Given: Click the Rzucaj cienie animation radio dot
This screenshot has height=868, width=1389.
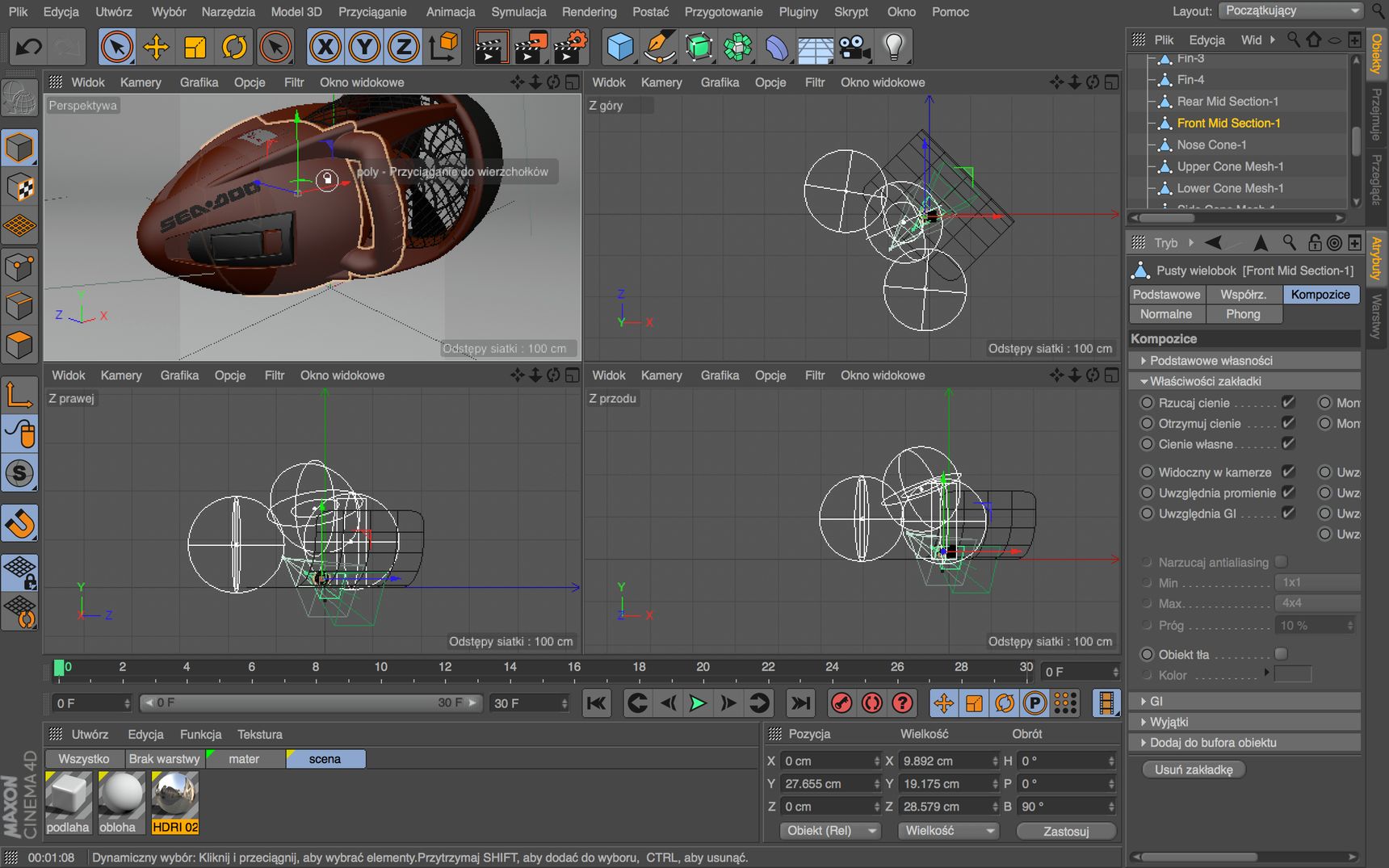Looking at the screenshot, I should click(x=1147, y=402).
